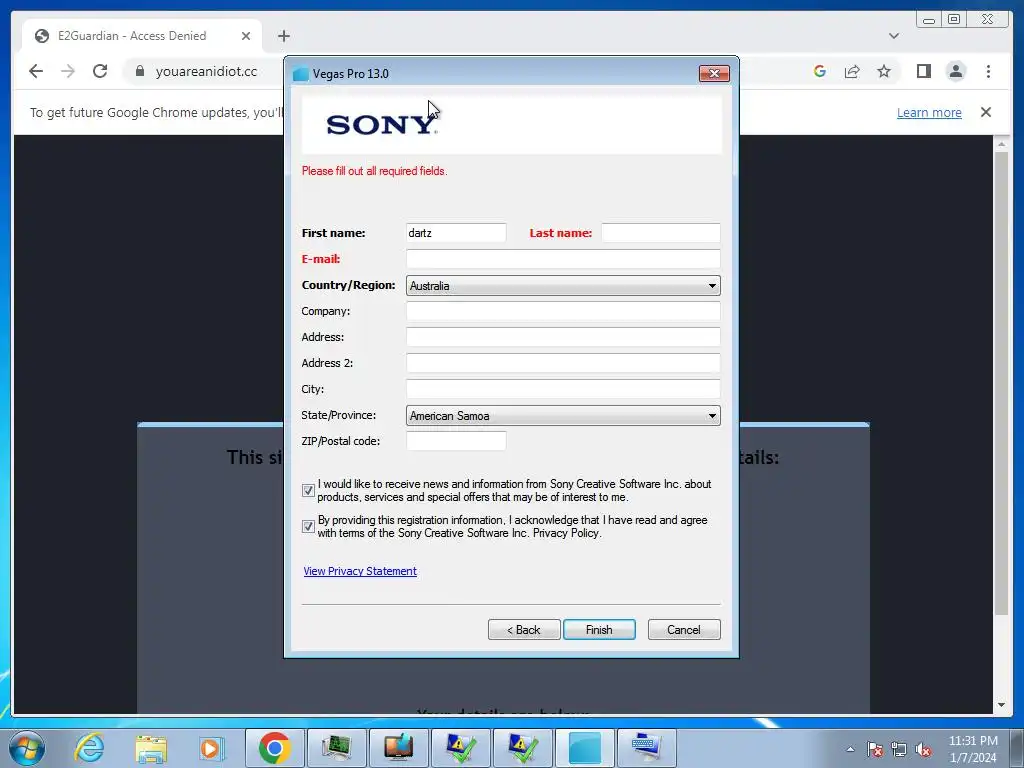
Task: Open a new tab with plus button
Action: click(x=283, y=36)
